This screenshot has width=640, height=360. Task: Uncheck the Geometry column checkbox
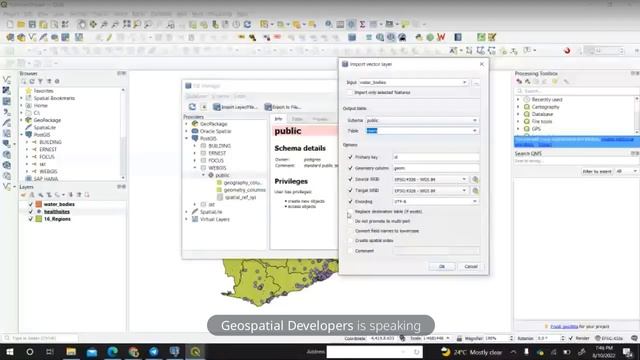pyautogui.click(x=350, y=168)
